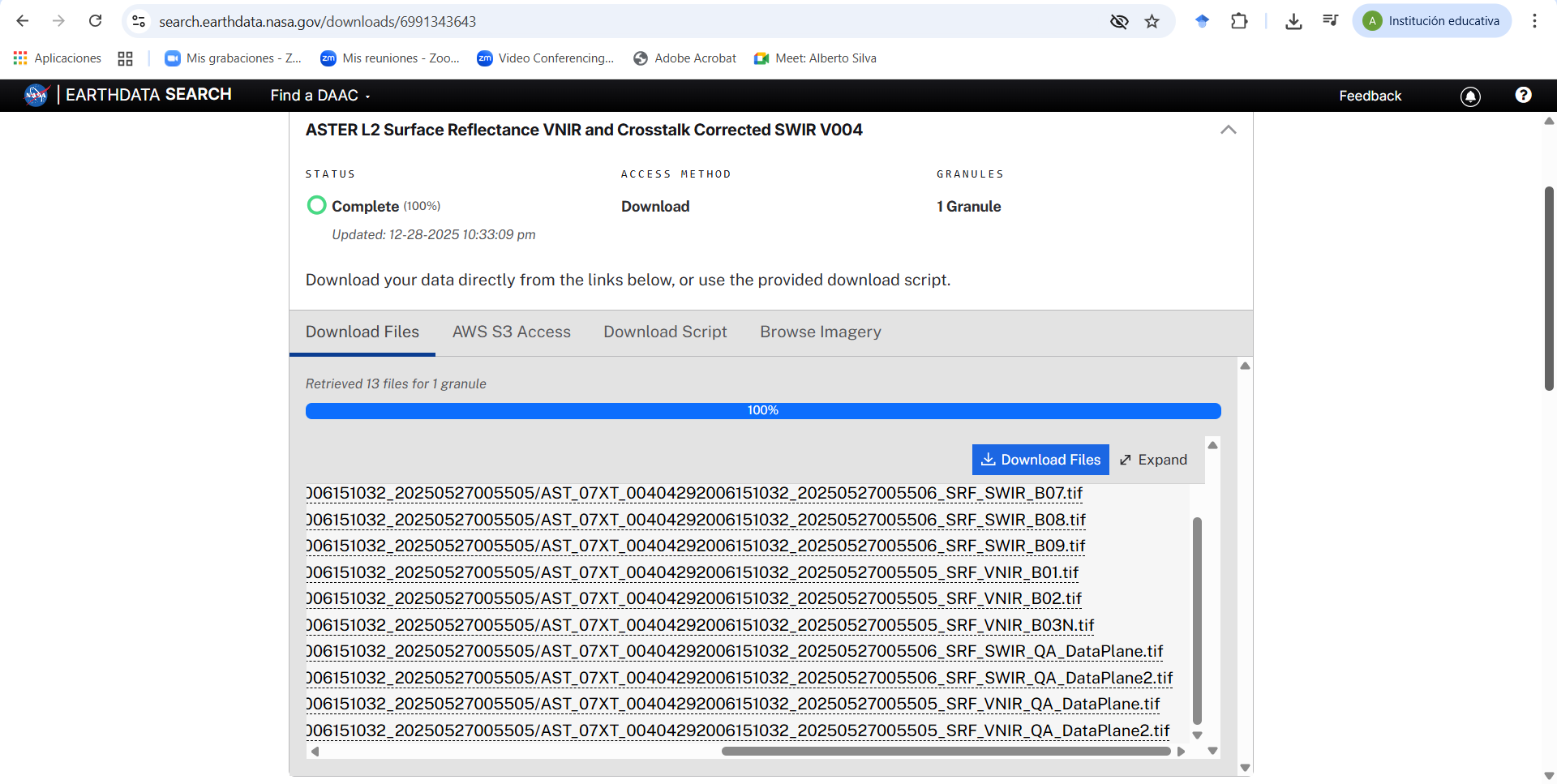Open the SRF_SWIR_B07.tif file link
The image size is (1557, 784).
(x=694, y=493)
